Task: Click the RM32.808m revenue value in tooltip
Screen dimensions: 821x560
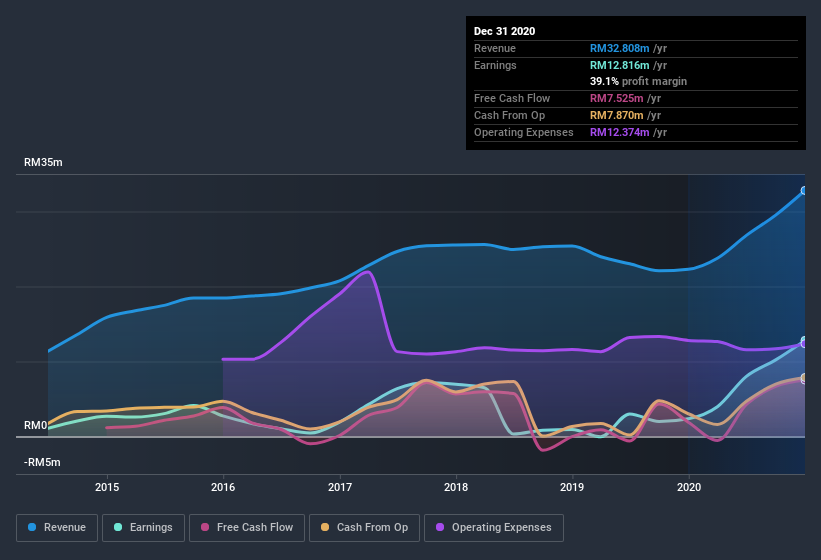Action: tap(619, 48)
